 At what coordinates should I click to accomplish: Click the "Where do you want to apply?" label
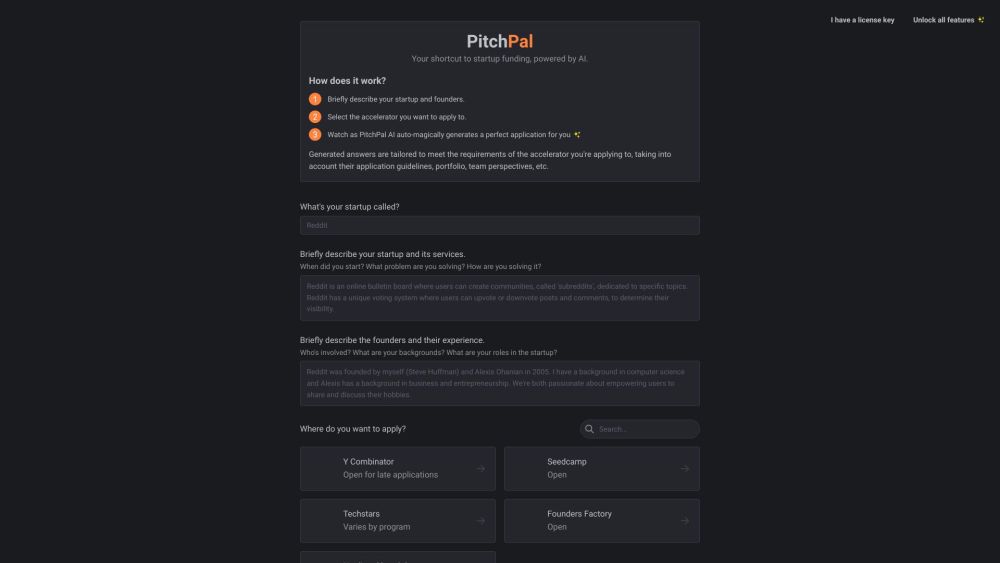click(x=353, y=429)
